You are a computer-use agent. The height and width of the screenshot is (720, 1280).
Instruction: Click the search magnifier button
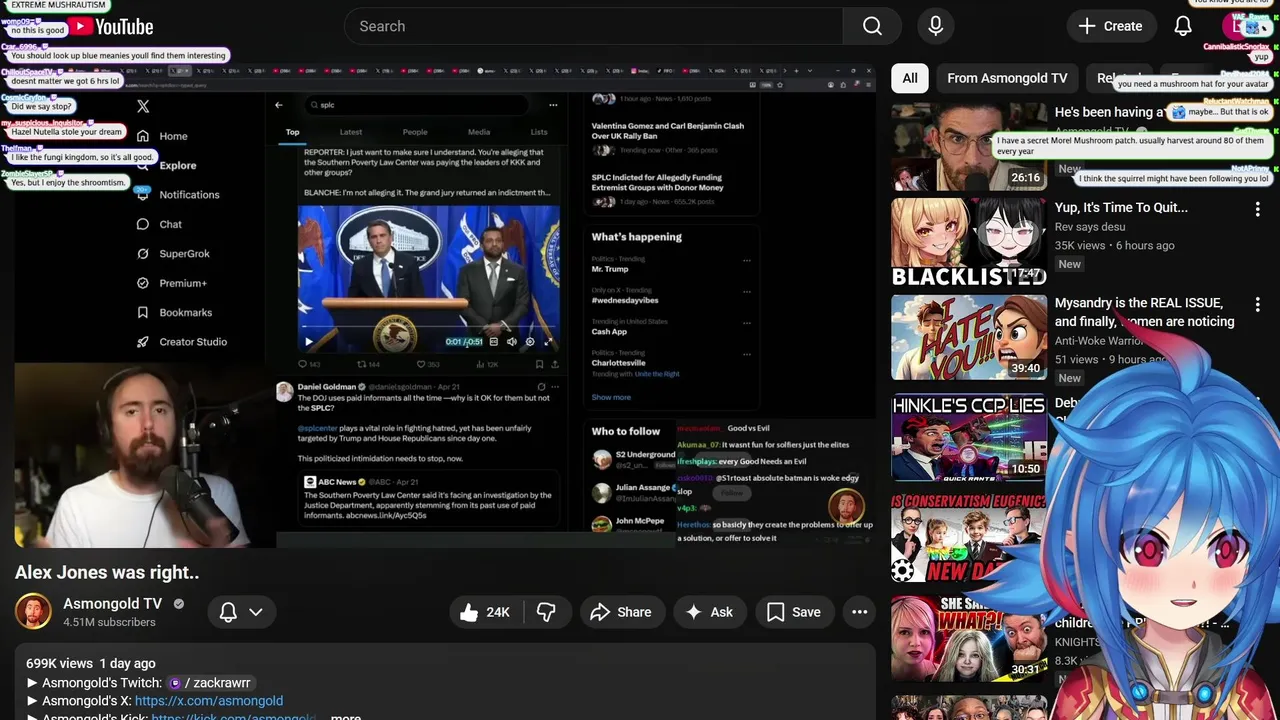pos(872,26)
